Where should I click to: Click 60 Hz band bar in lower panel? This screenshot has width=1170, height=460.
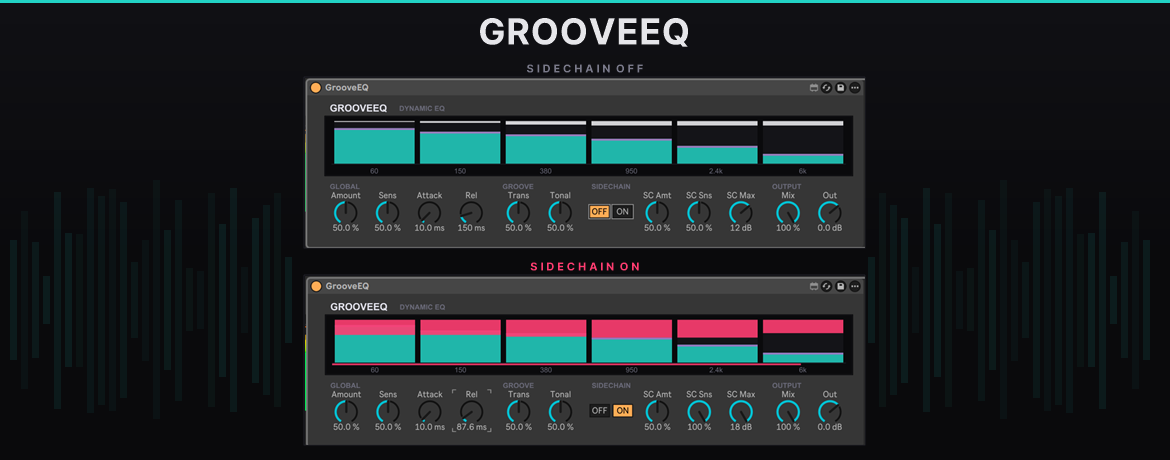[374, 341]
